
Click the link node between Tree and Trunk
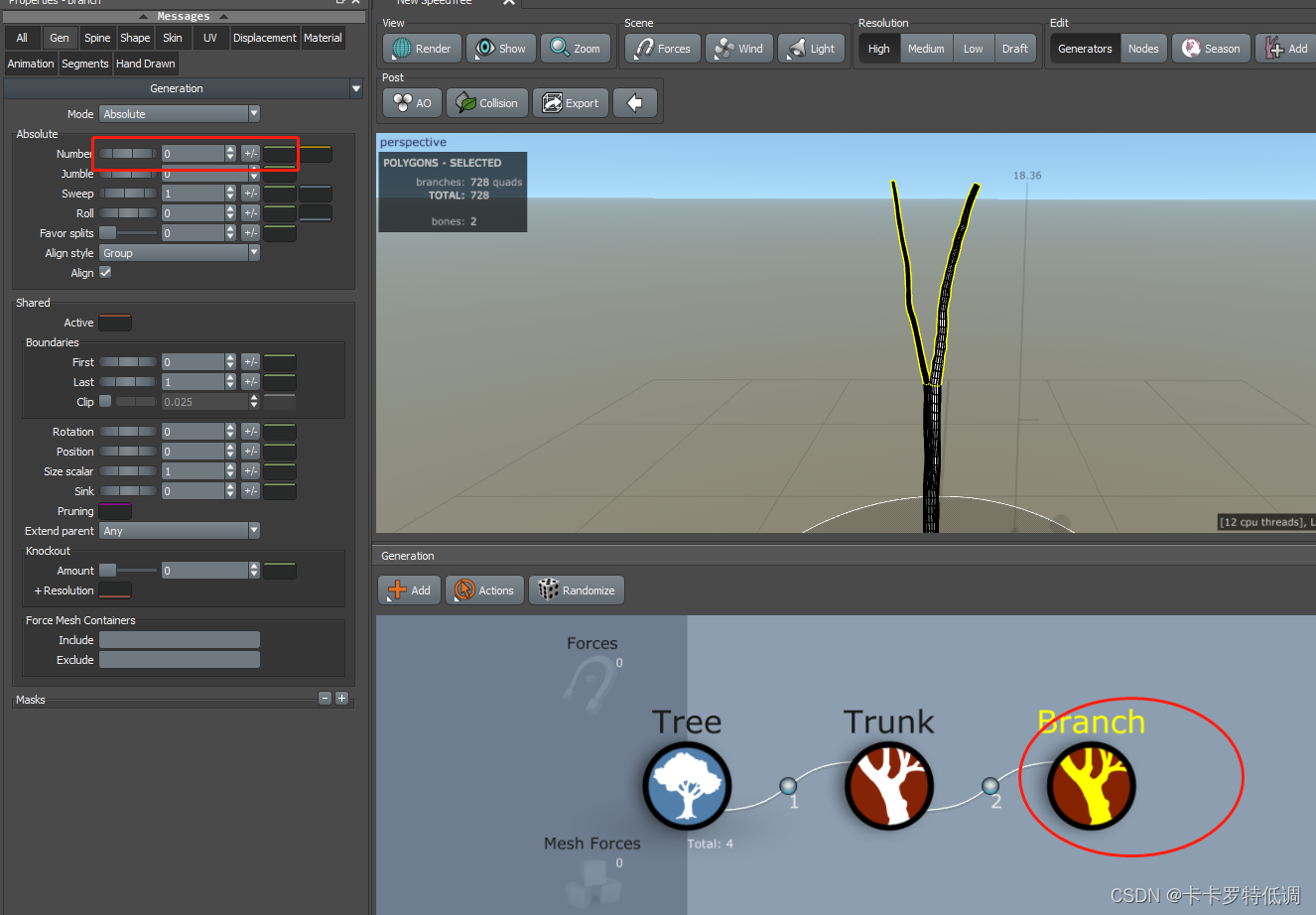pyautogui.click(x=788, y=786)
